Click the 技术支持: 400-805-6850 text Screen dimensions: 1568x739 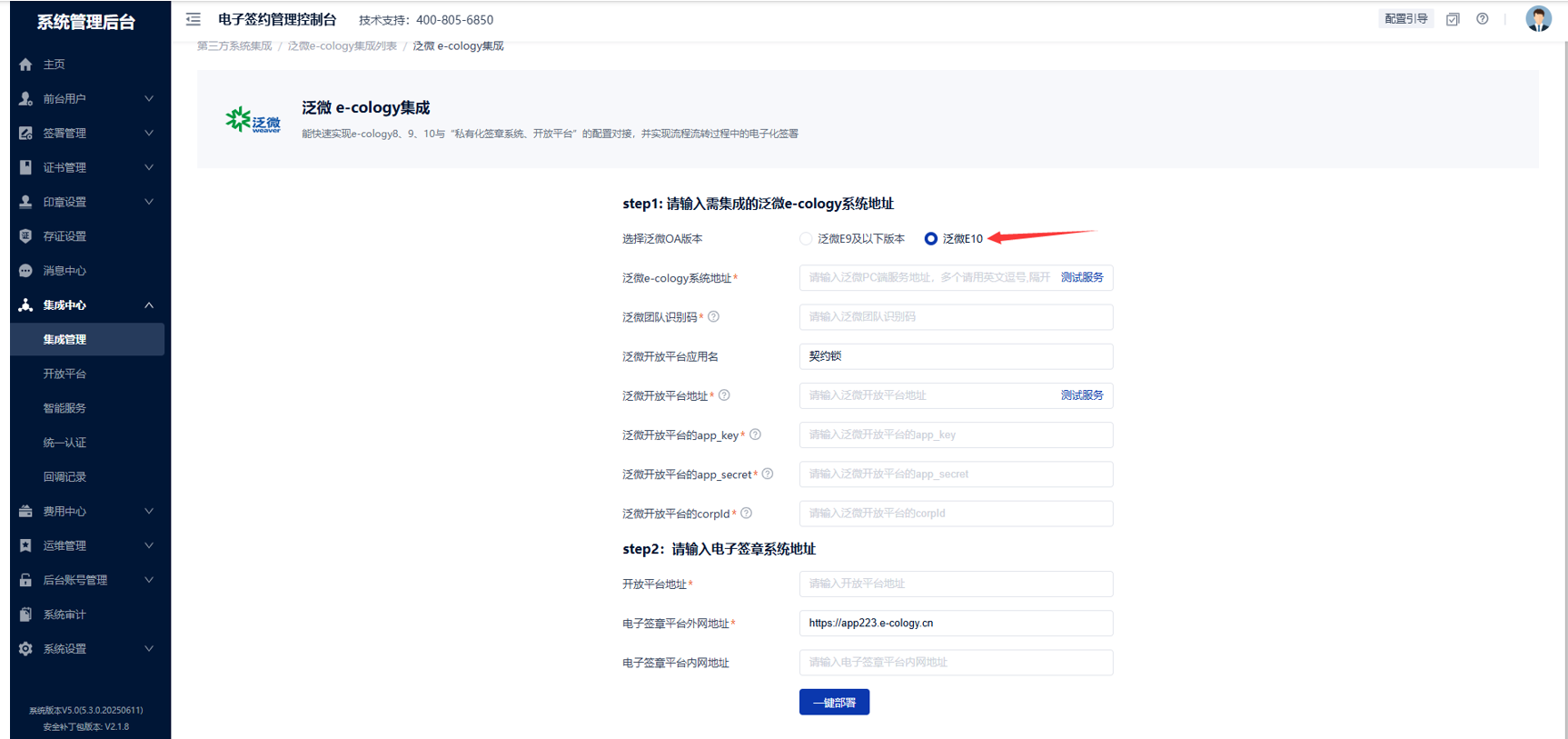(x=426, y=20)
